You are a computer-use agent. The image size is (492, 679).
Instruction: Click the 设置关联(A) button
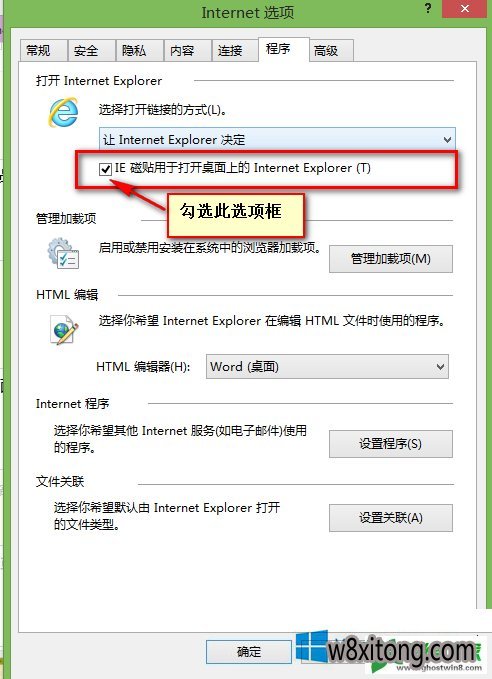(391, 517)
